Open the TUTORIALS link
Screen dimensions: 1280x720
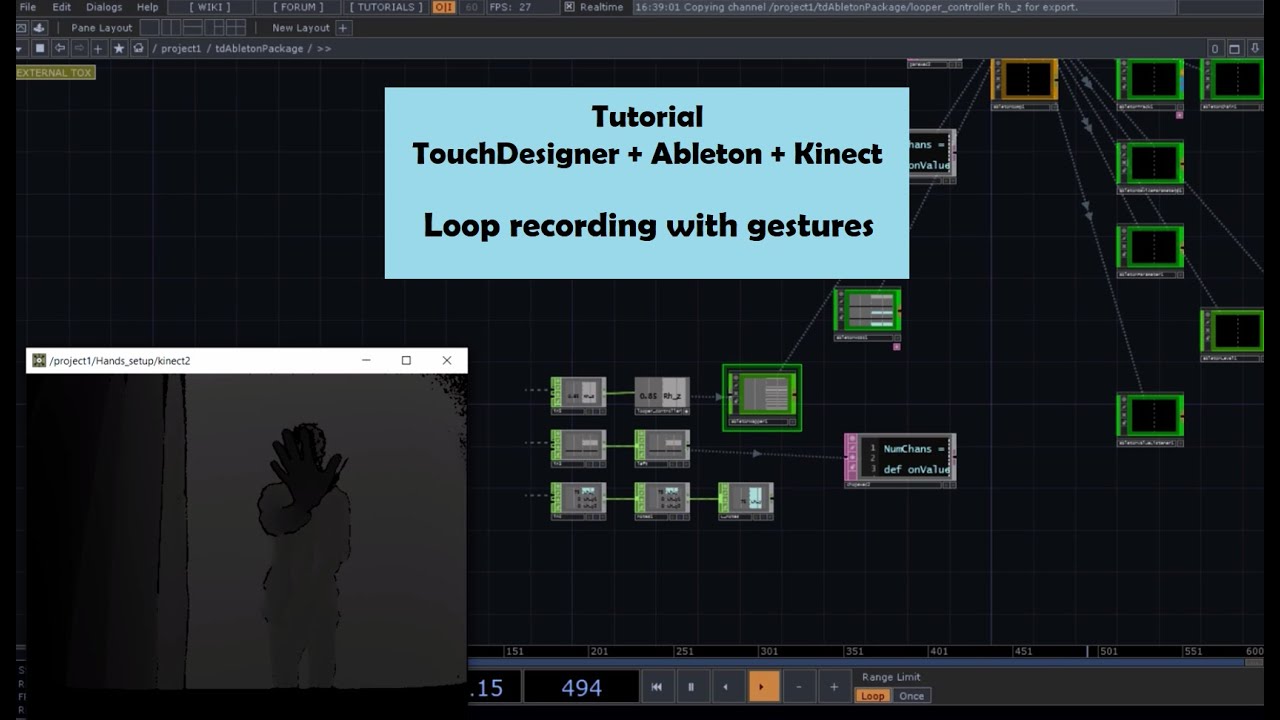coord(386,7)
